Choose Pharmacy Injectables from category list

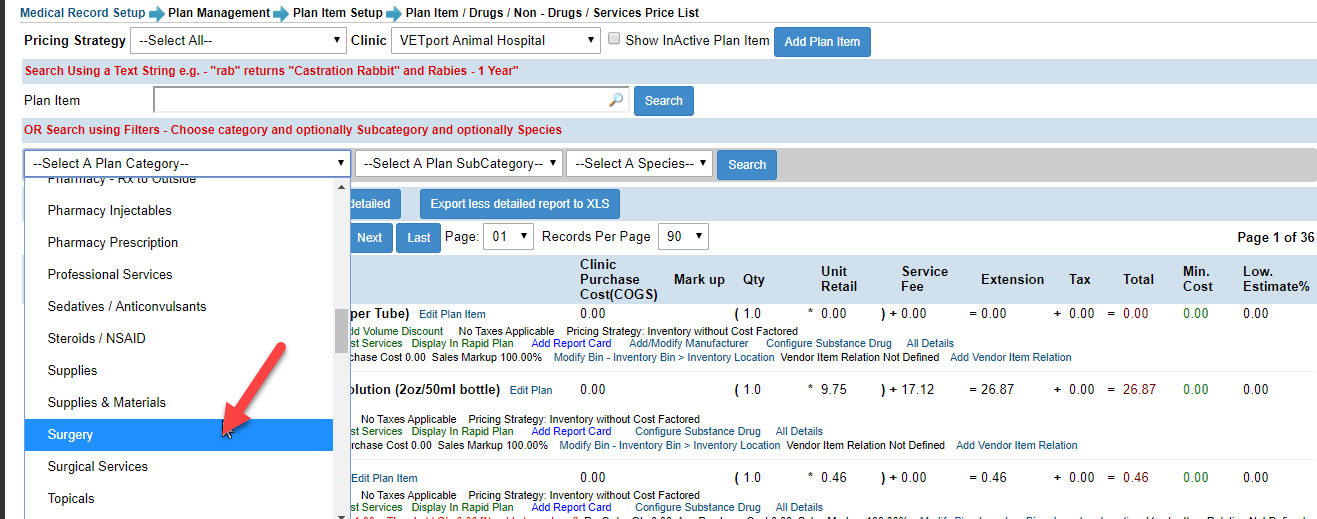click(179, 210)
